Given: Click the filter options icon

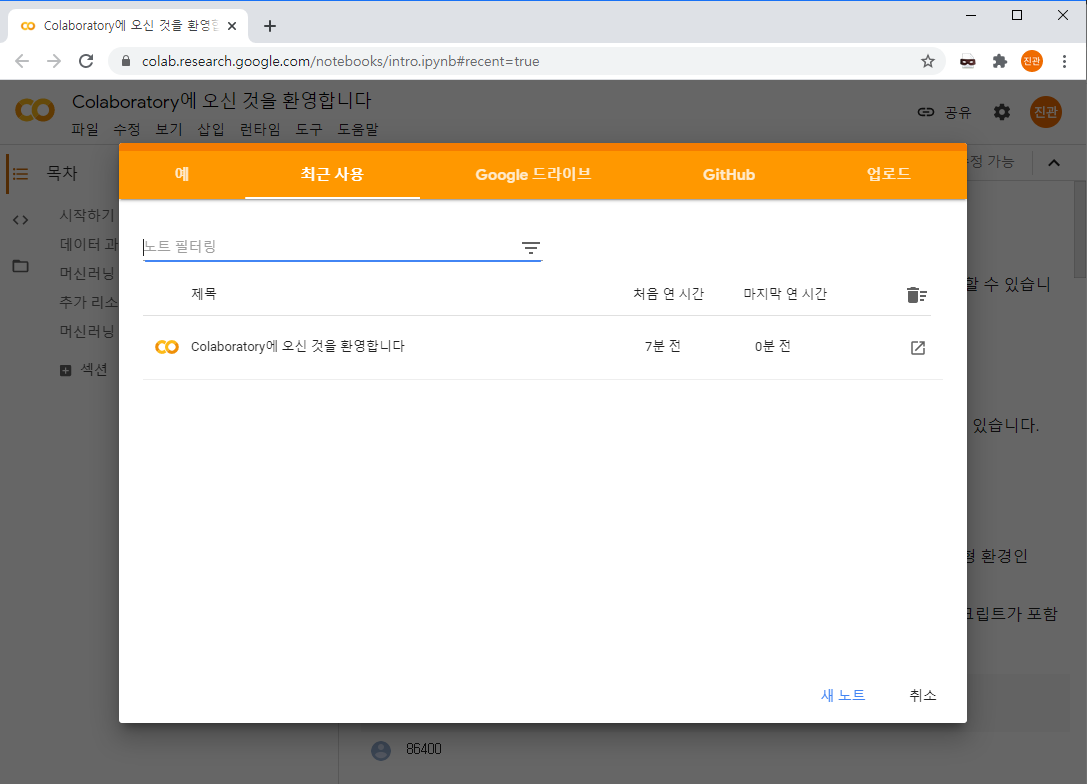Looking at the screenshot, I should tap(531, 248).
